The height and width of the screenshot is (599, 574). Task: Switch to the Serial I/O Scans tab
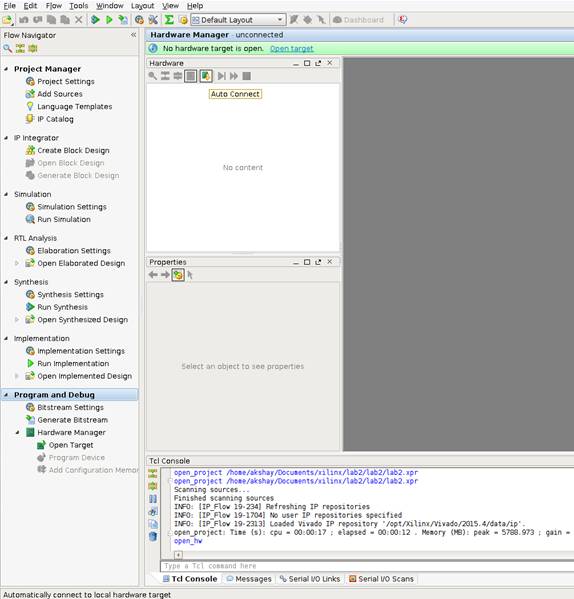[382, 579]
